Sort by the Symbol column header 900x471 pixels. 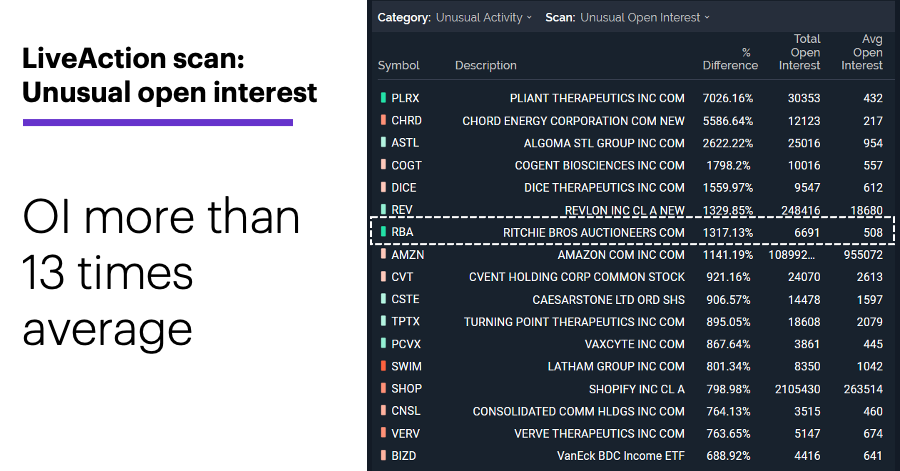point(398,65)
